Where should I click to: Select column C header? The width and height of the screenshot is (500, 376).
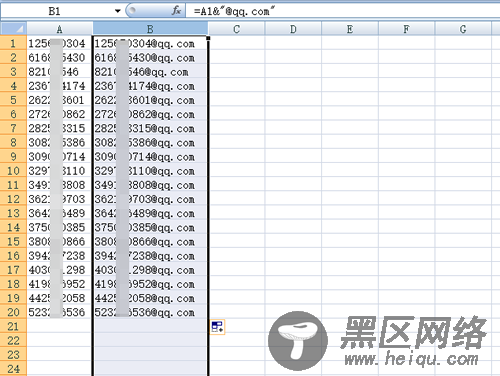click(237, 29)
